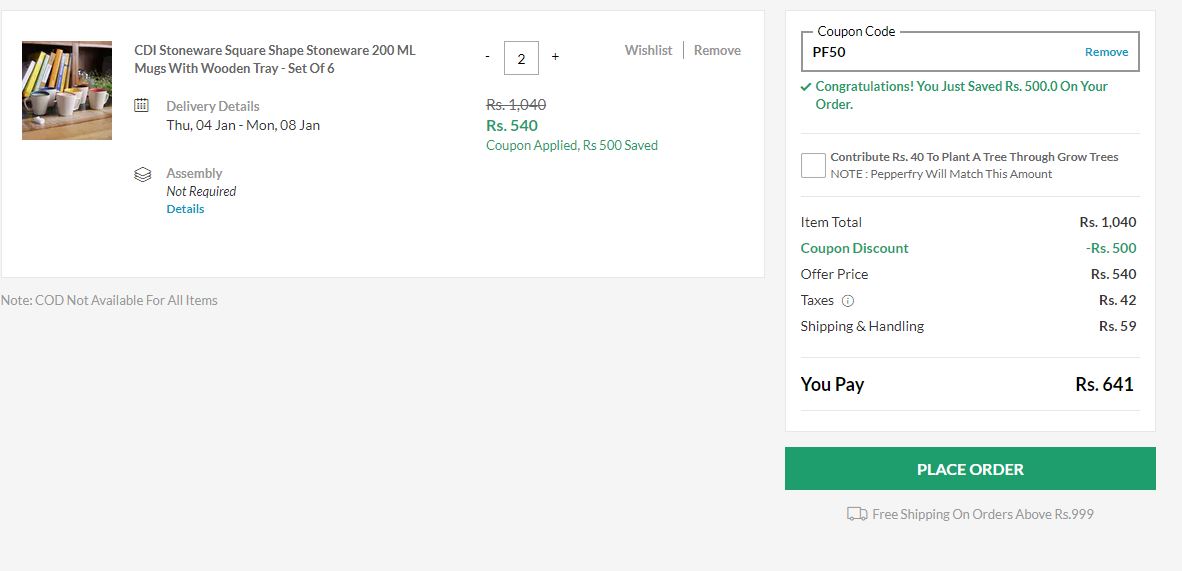
Task: Click the free shipping truck icon
Action: point(857,514)
